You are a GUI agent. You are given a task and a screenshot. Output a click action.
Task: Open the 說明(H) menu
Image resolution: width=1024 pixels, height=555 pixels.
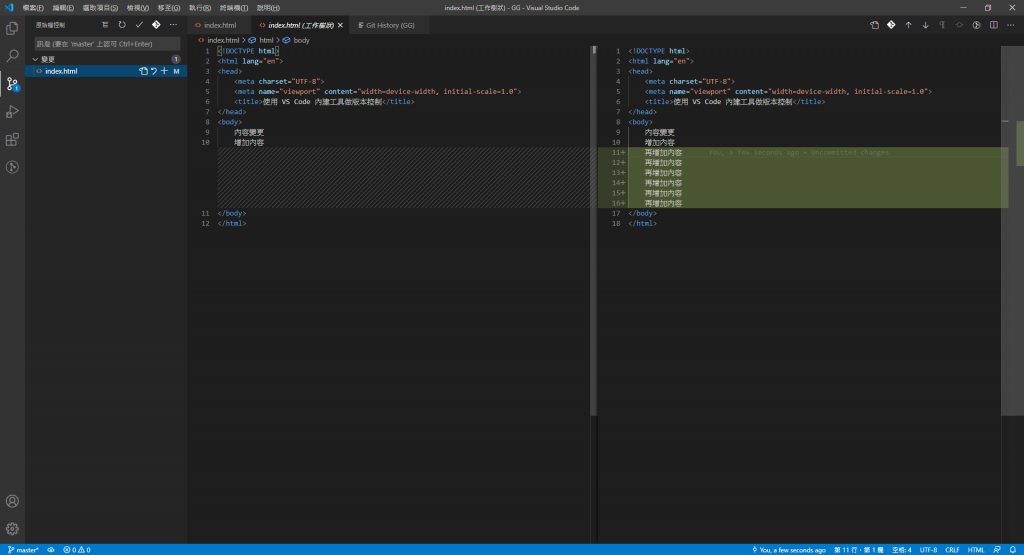268,8
